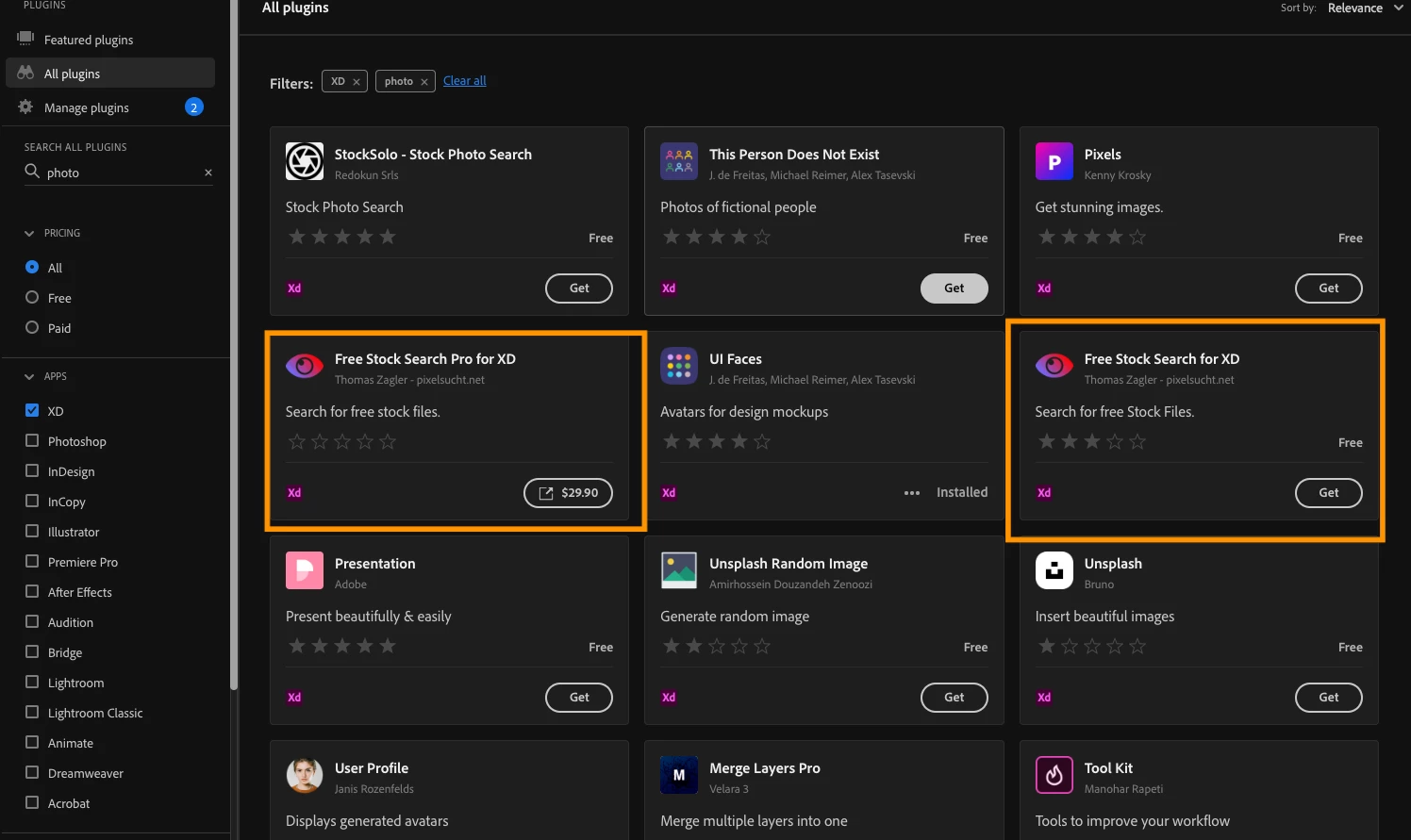1411x840 pixels.
Task: Get the Unsplash plugin by Bruno
Action: click(x=1328, y=698)
